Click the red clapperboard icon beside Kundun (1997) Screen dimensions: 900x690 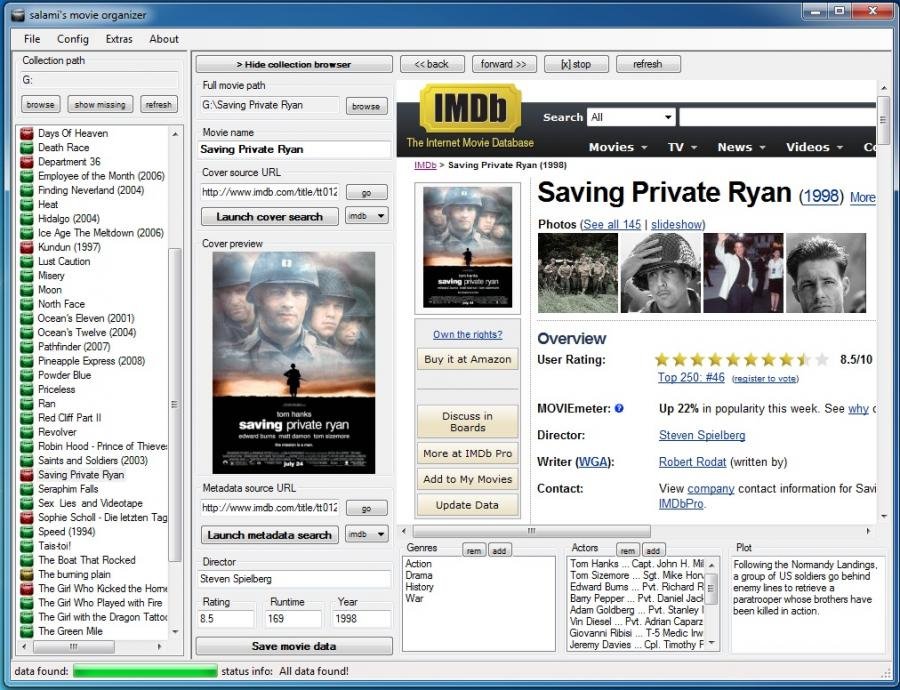[26, 247]
